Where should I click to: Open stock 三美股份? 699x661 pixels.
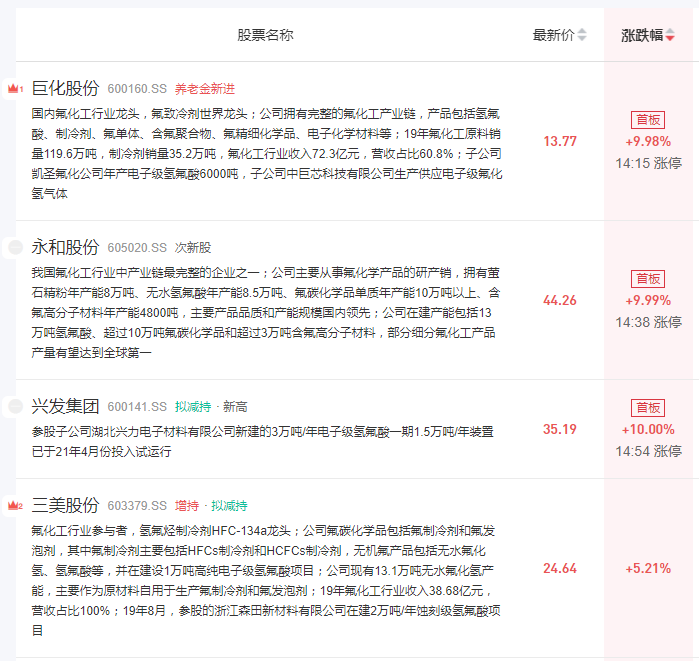65,505
